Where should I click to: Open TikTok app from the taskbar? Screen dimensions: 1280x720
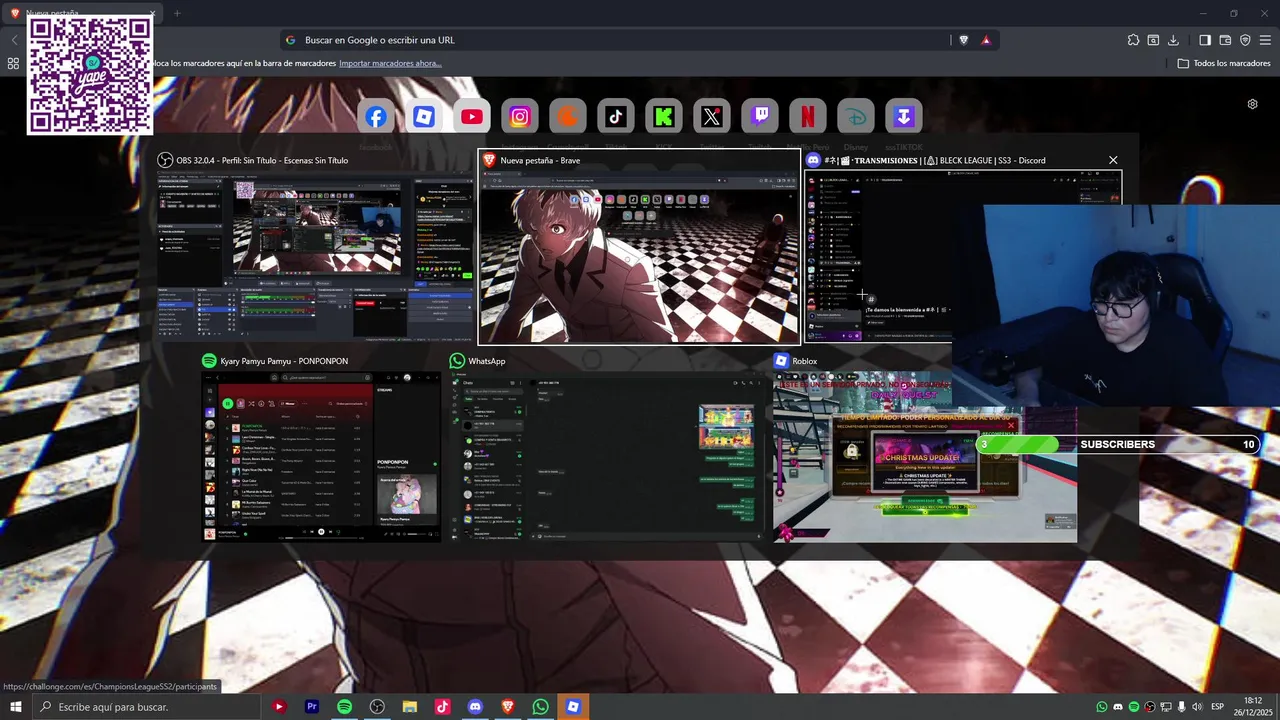click(442, 707)
